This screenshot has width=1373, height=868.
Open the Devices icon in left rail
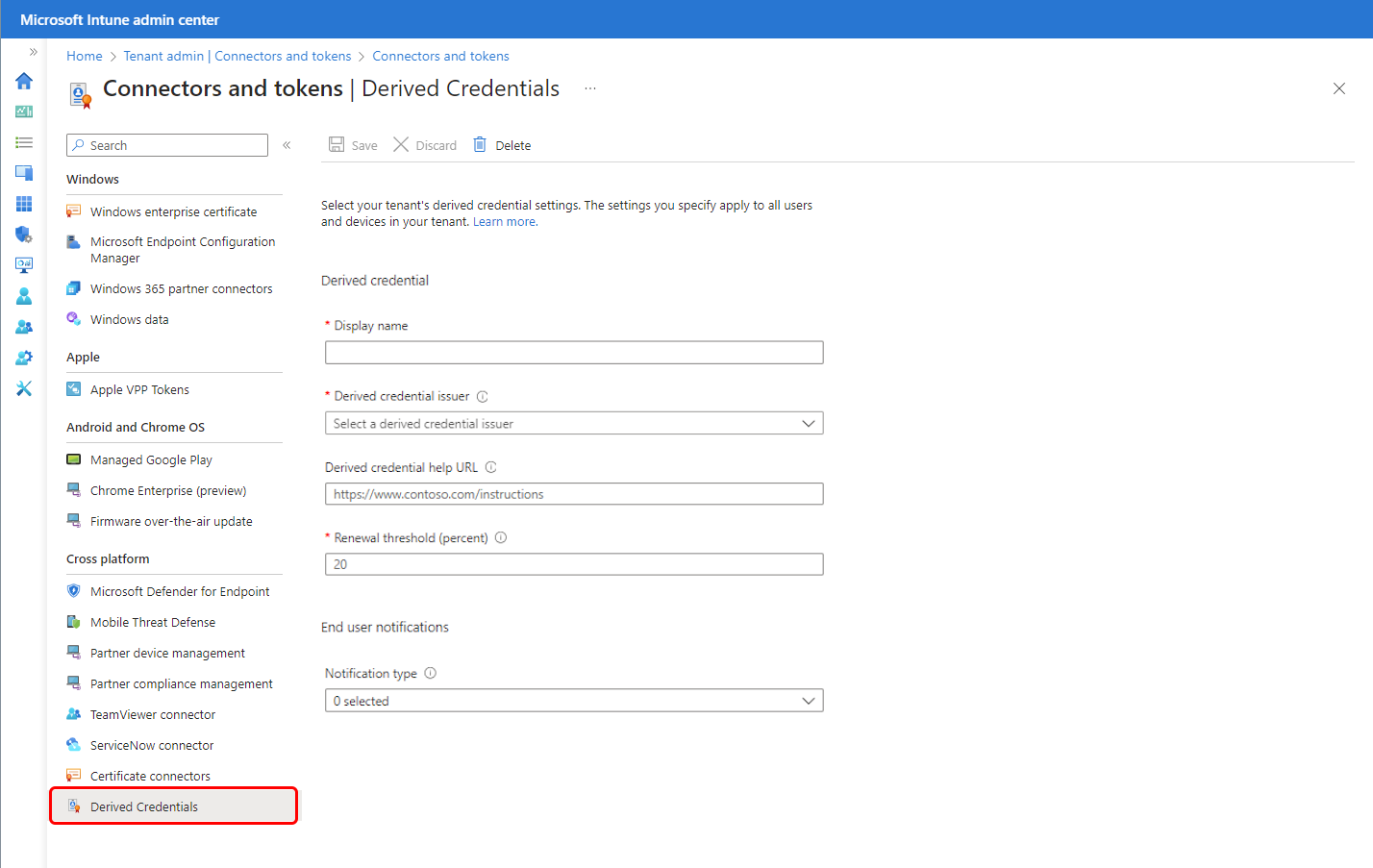pos(24,173)
